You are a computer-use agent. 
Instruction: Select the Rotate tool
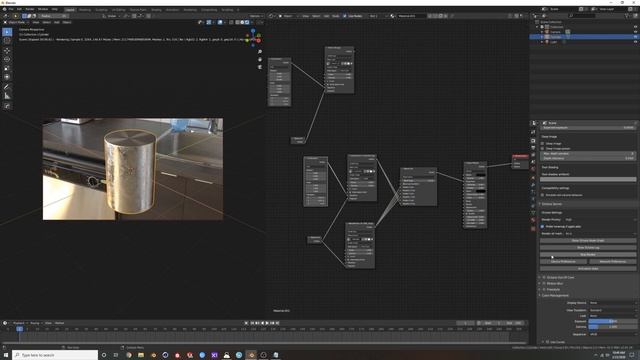tap(7, 59)
